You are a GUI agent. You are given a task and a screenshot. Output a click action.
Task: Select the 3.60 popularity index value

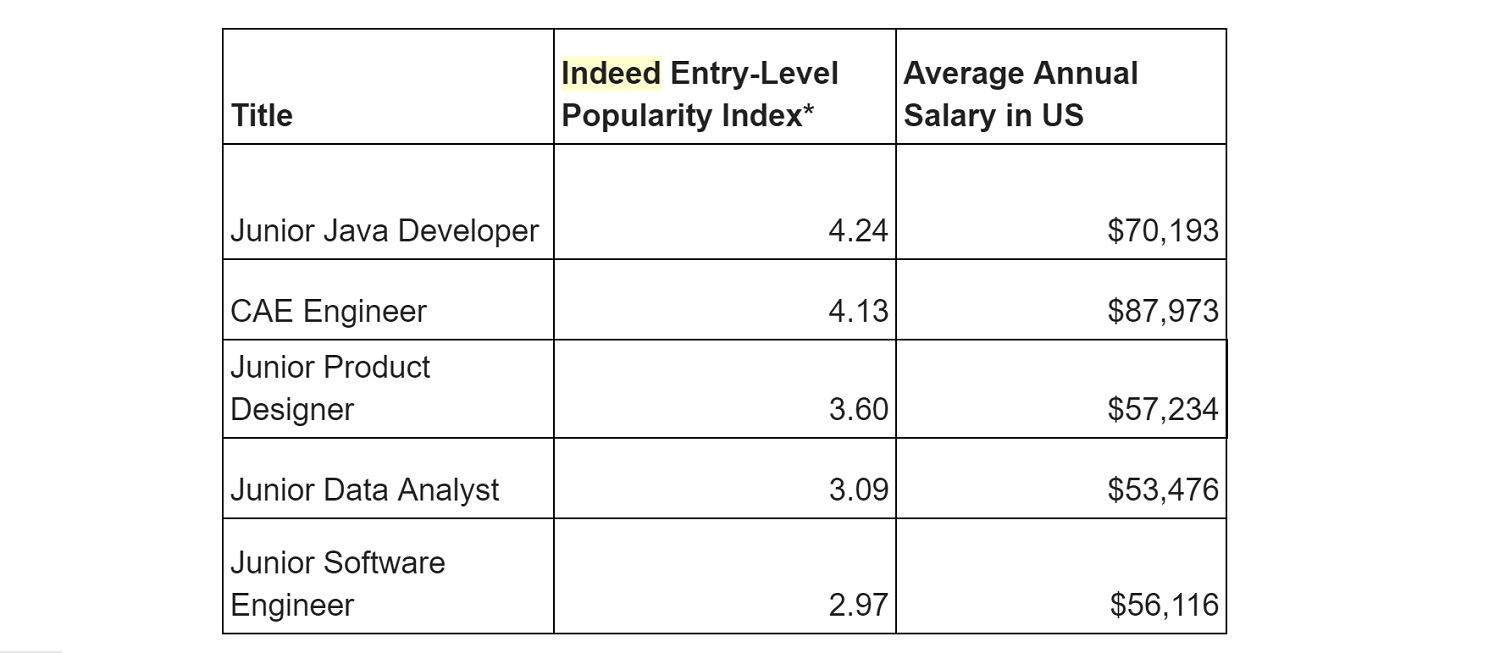click(857, 410)
